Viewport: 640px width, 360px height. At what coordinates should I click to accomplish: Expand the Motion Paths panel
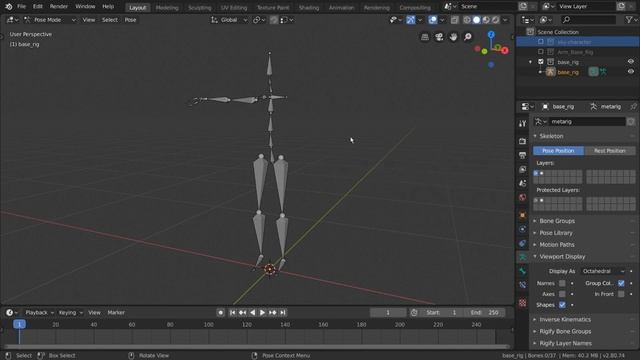556,244
